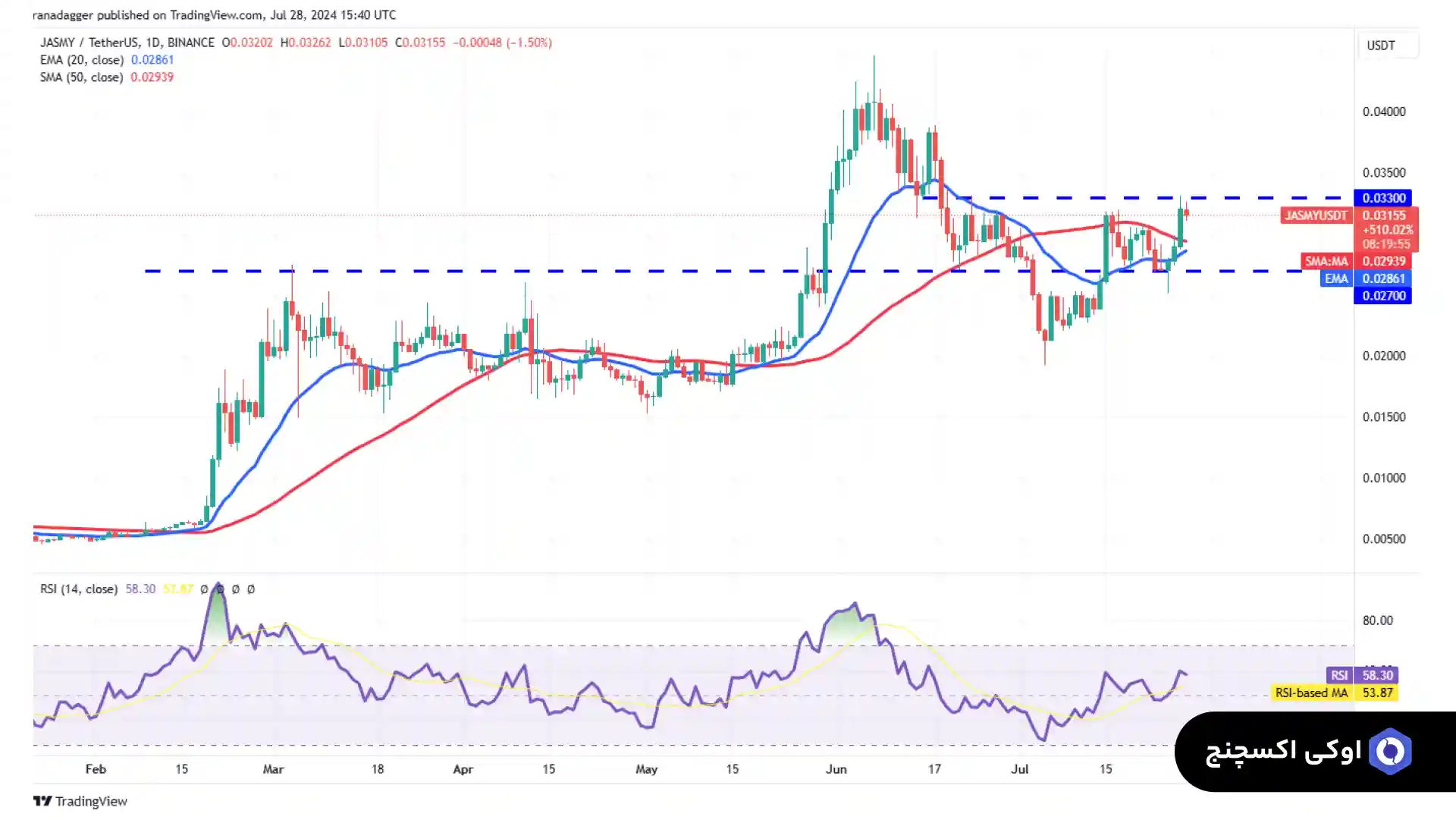
Task: Click the Feb label on the time axis
Action: (96, 769)
